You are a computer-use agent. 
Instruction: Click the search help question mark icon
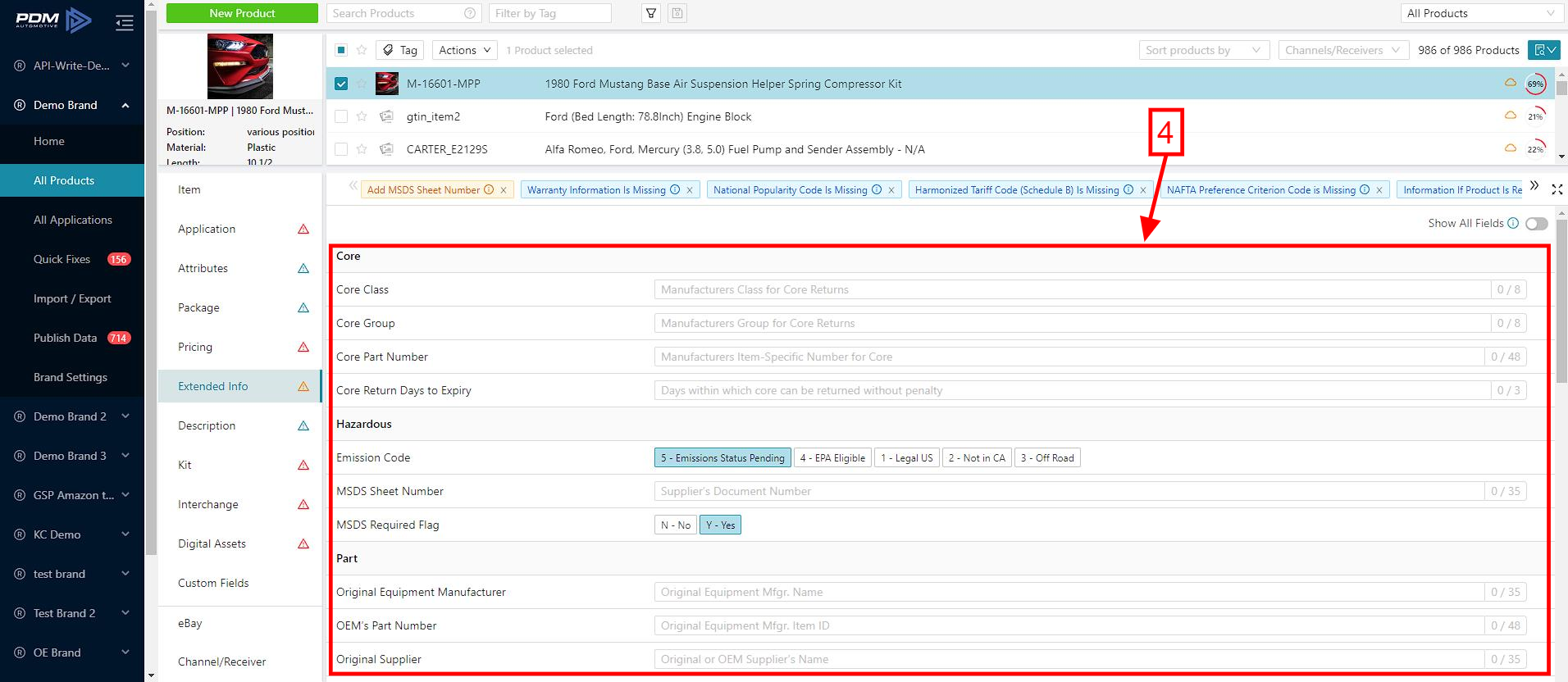470,13
